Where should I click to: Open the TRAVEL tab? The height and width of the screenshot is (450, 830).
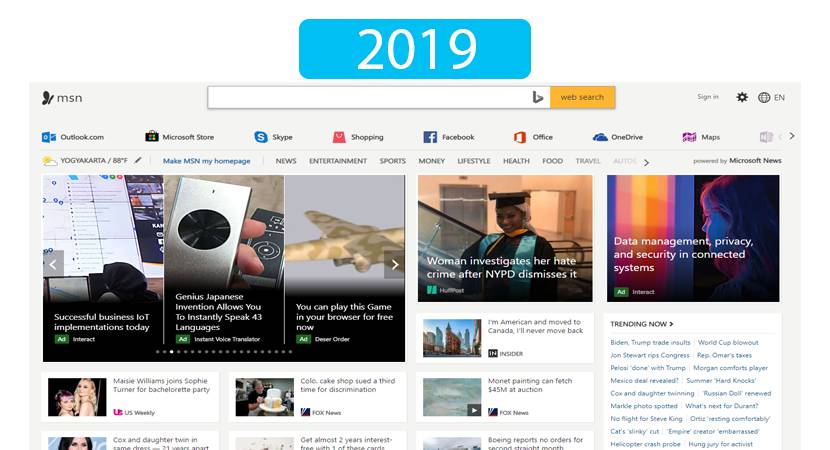pyautogui.click(x=588, y=160)
